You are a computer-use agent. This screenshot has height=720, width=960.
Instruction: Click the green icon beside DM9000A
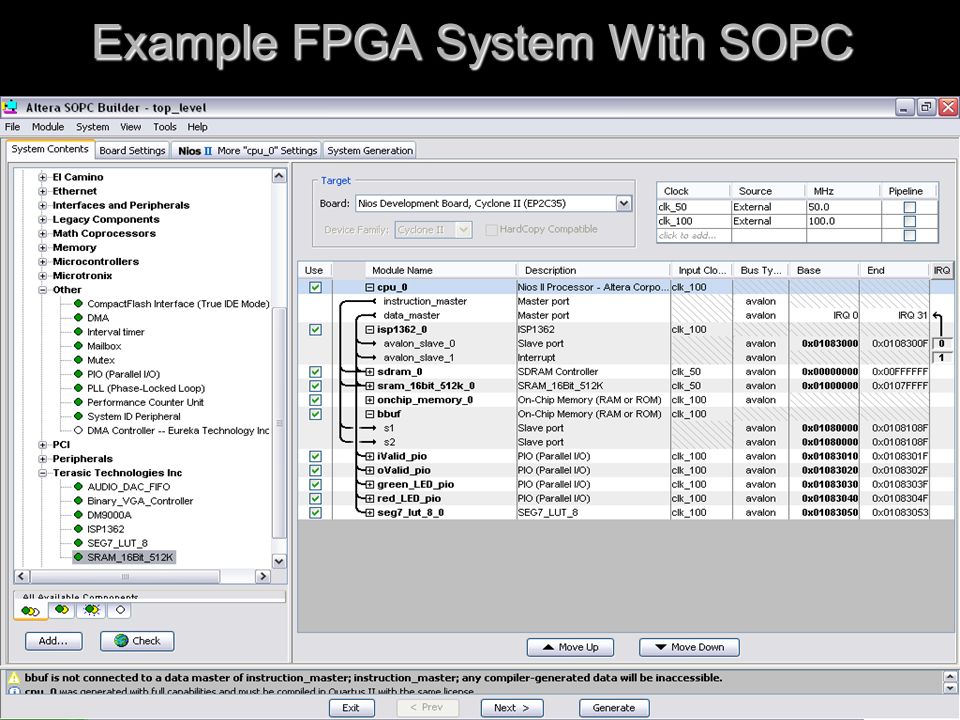click(78, 514)
